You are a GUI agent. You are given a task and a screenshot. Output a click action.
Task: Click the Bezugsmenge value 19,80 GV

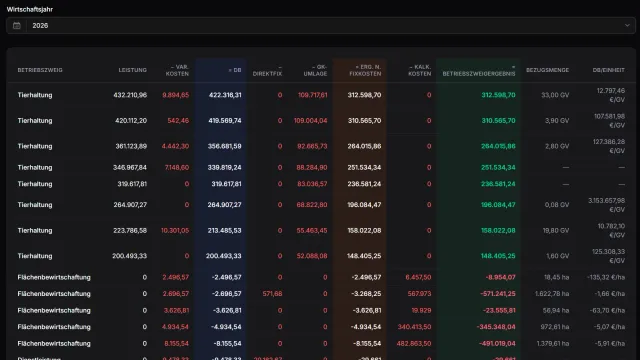556,231
